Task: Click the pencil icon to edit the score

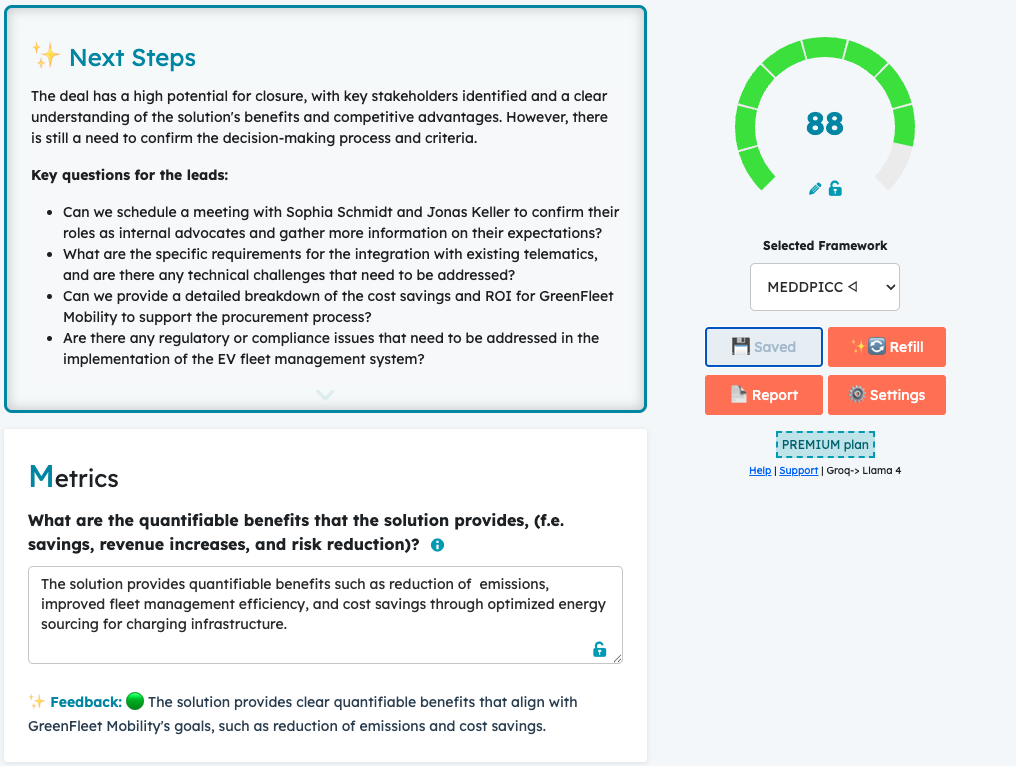Action: click(815, 188)
